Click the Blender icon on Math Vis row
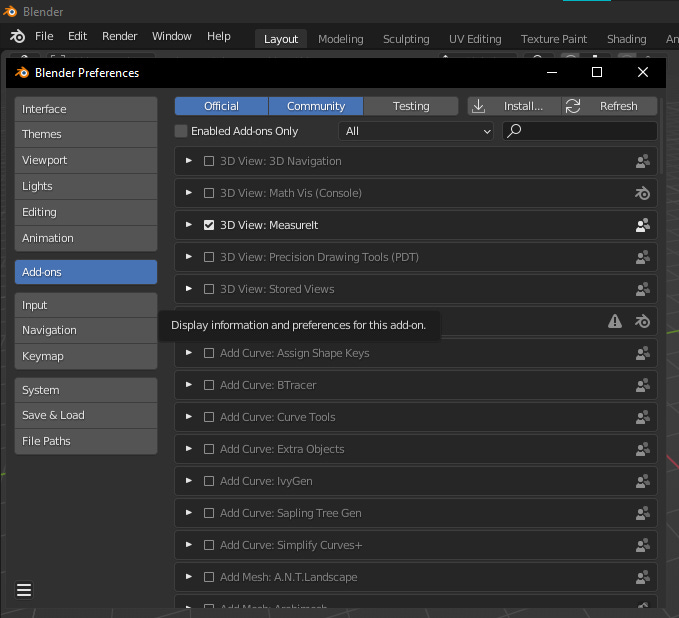 click(x=643, y=193)
